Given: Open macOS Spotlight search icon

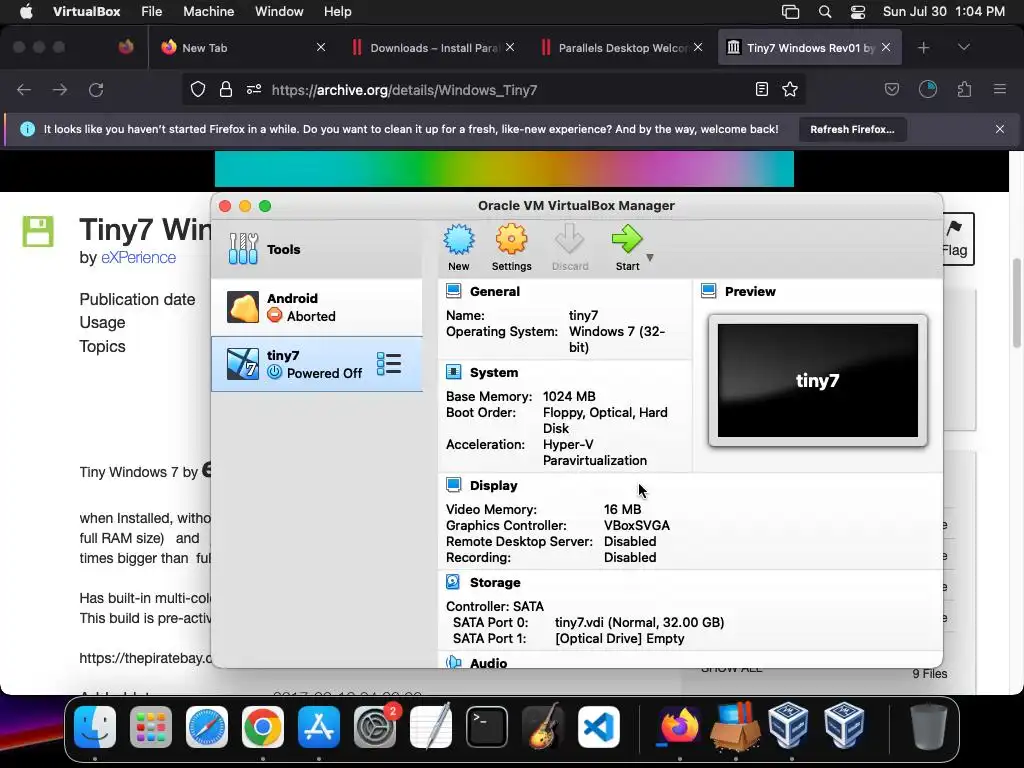Looking at the screenshot, I should pyautogui.click(x=825, y=12).
